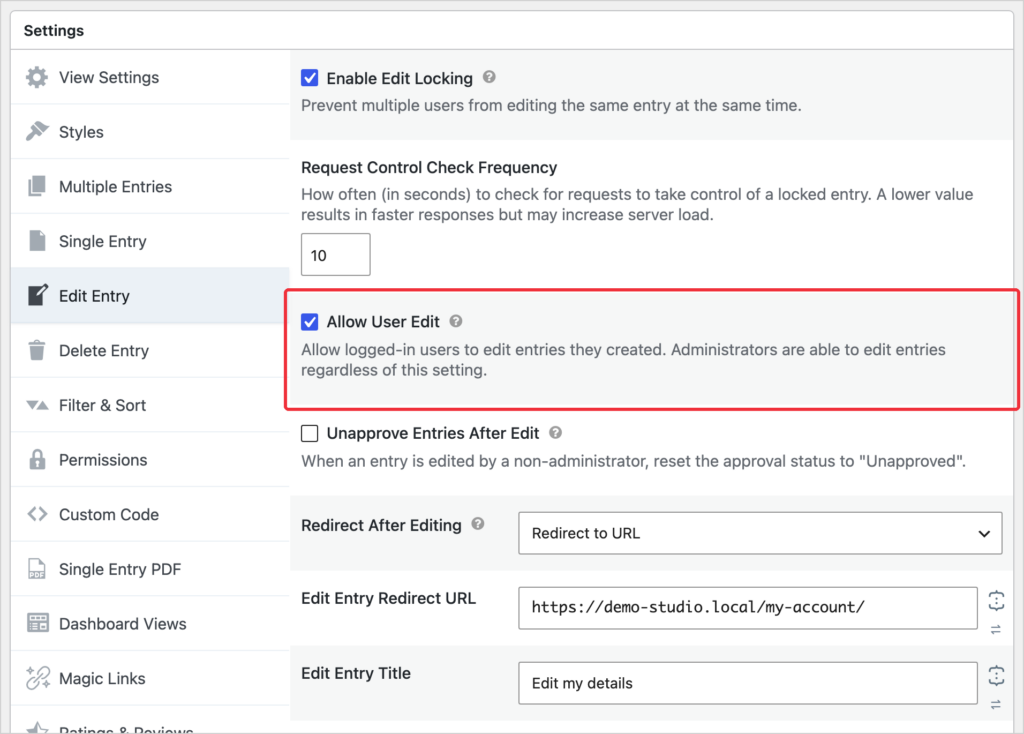The height and width of the screenshot is (734, 1024).
Task: Click arrows icon under Edit Entry Title merge tag
Action: click(x=996, y=705)
